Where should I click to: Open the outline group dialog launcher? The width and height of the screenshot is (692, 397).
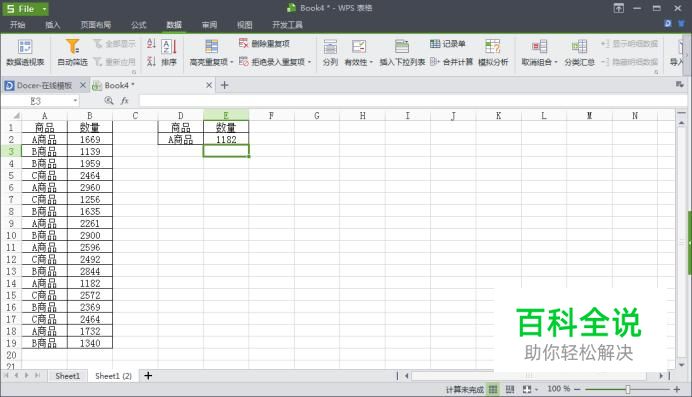coord(656,71)
